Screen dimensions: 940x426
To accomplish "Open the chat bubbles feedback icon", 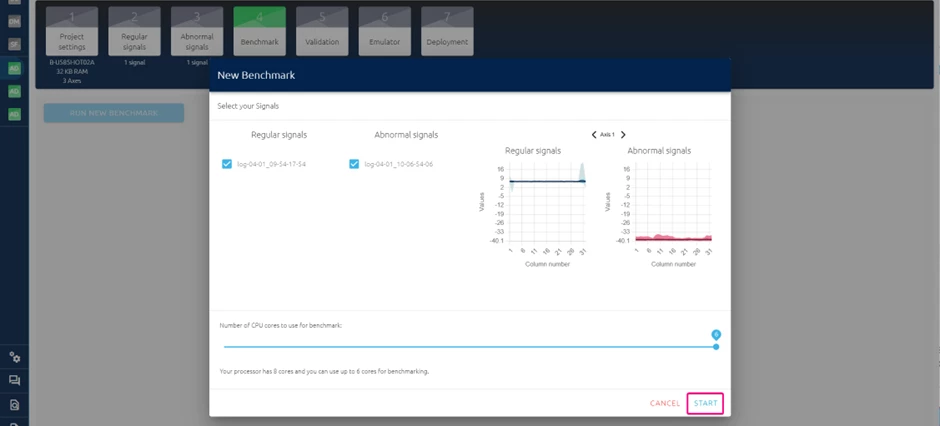I will tap(14, 380).
